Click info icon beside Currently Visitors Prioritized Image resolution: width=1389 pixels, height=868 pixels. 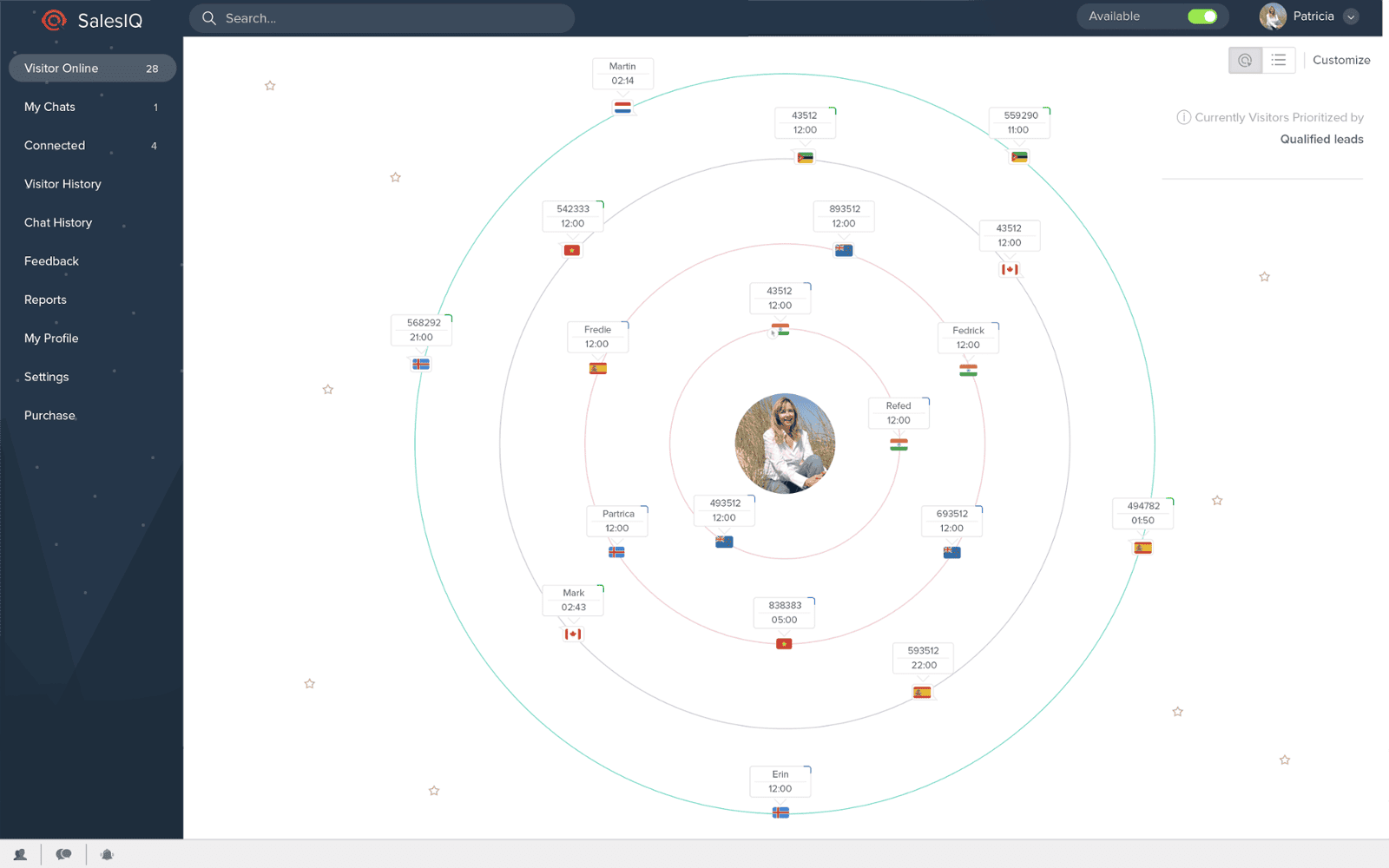click(x=1183, y=117)
